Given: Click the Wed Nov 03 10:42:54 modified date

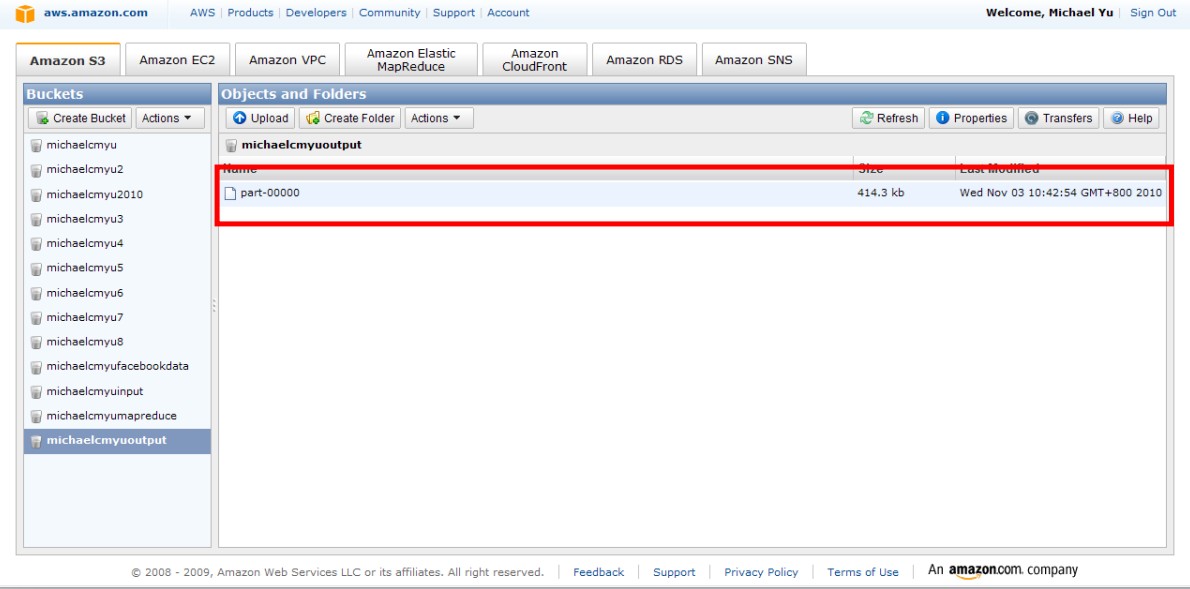Looking at the screenshot, I should pyautogui.click(x=1060, y=194).
